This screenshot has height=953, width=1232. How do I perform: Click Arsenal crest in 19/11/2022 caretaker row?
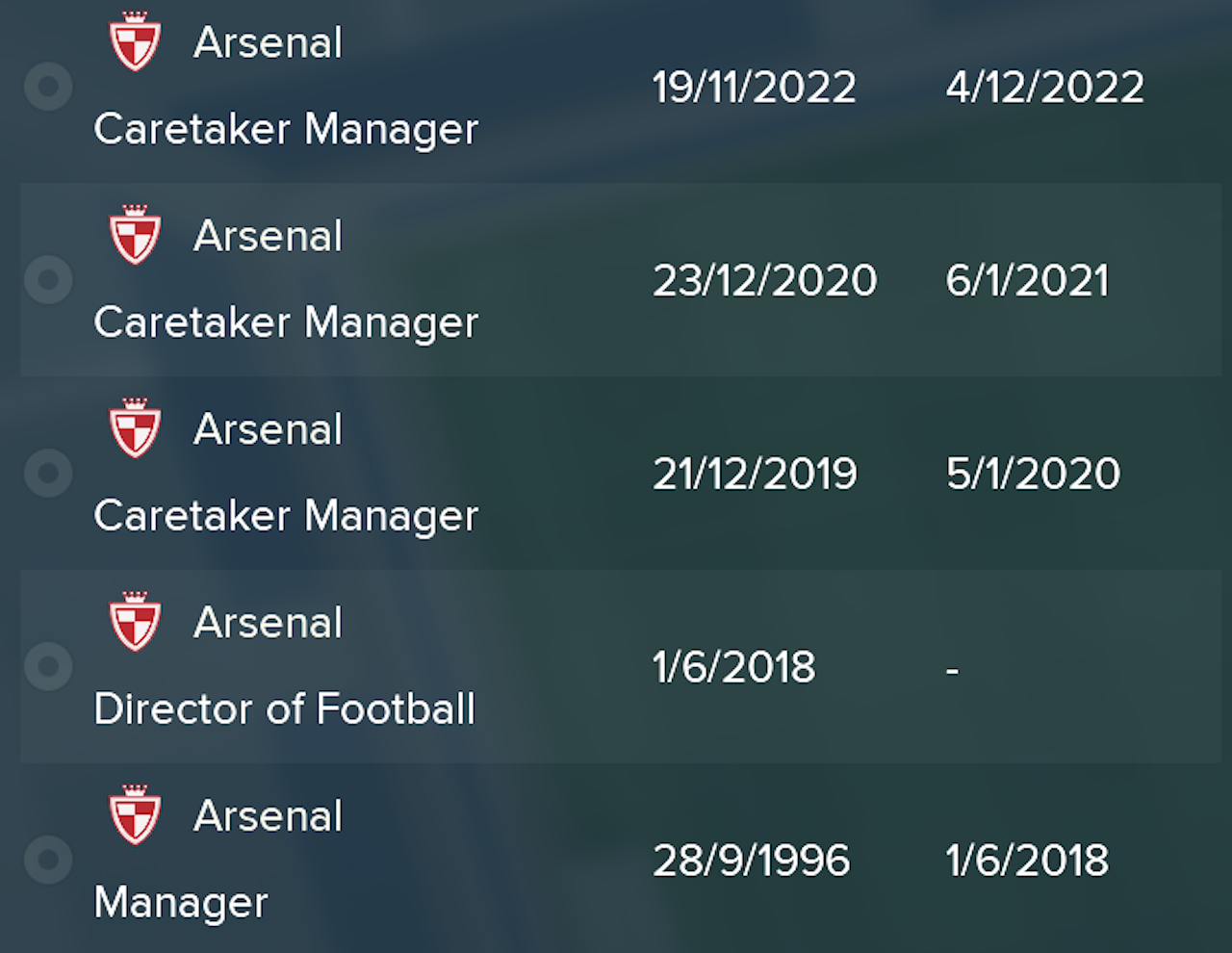(135, 41)
